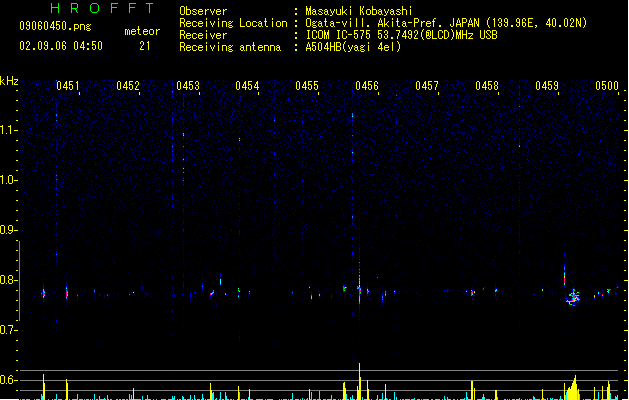Image resolution: width=629 pixels, height=400 pixels.
Task: Select the filename 09060450.png
Action: pos(55,26)
